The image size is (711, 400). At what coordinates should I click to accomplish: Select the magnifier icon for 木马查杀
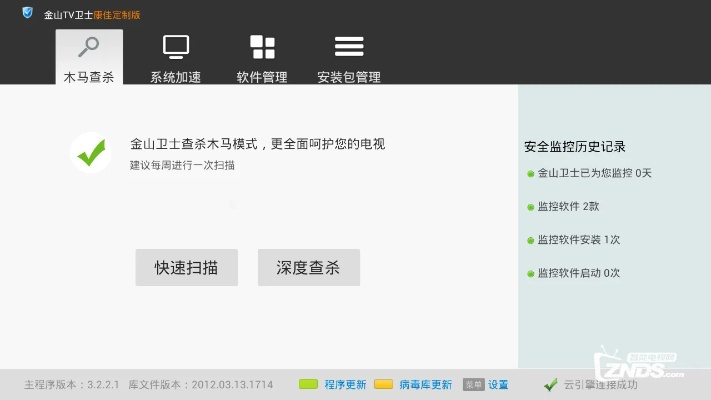pyautogui.click(x=89, y=47)
